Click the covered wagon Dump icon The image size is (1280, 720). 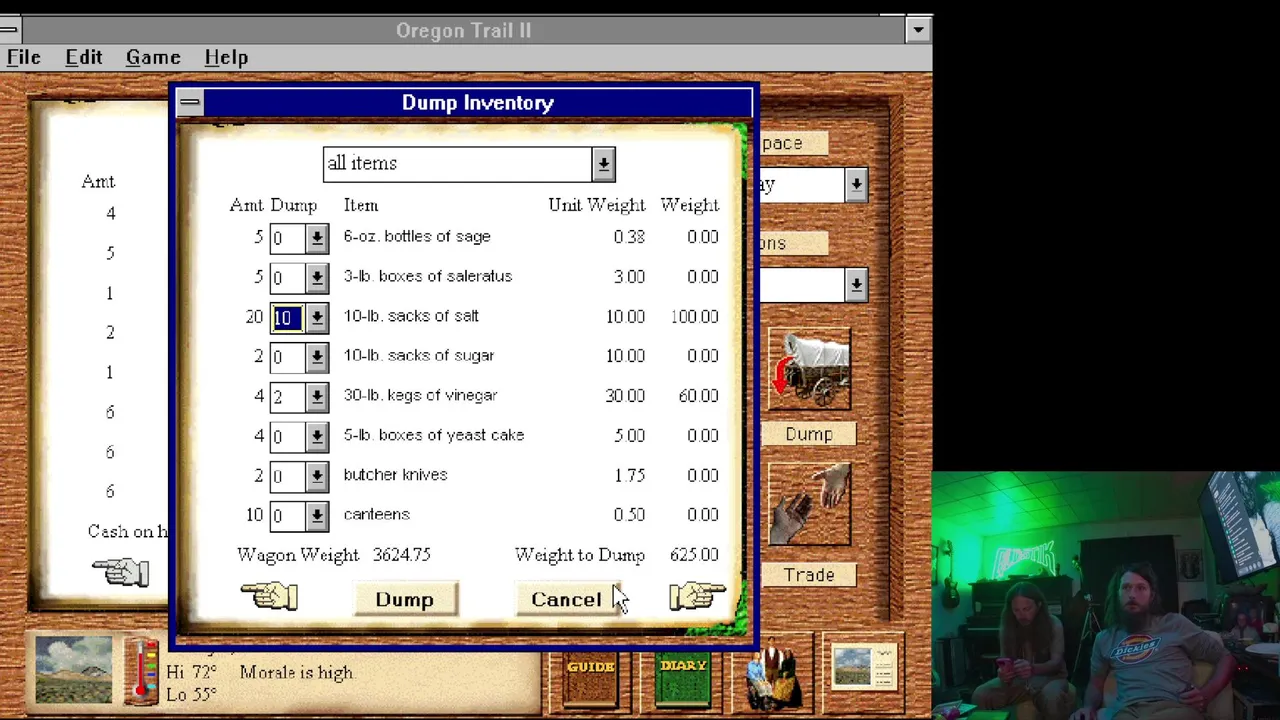click(809, 370)
